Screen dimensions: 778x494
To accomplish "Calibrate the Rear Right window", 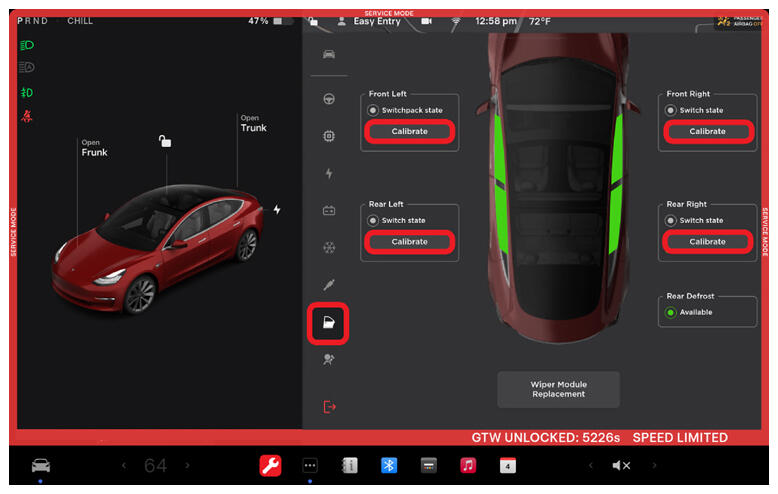I will [x=708, y=242].
